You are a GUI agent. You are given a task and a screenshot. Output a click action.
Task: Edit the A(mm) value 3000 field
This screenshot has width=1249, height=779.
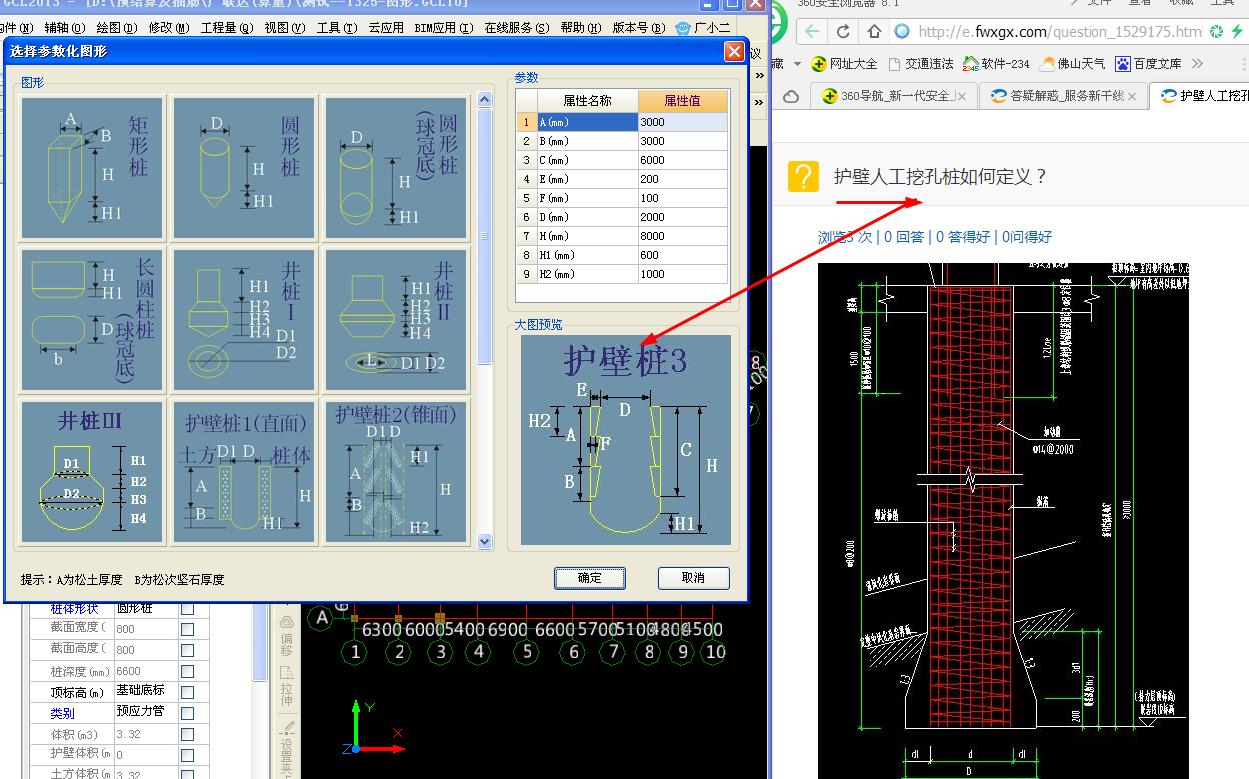683,122
